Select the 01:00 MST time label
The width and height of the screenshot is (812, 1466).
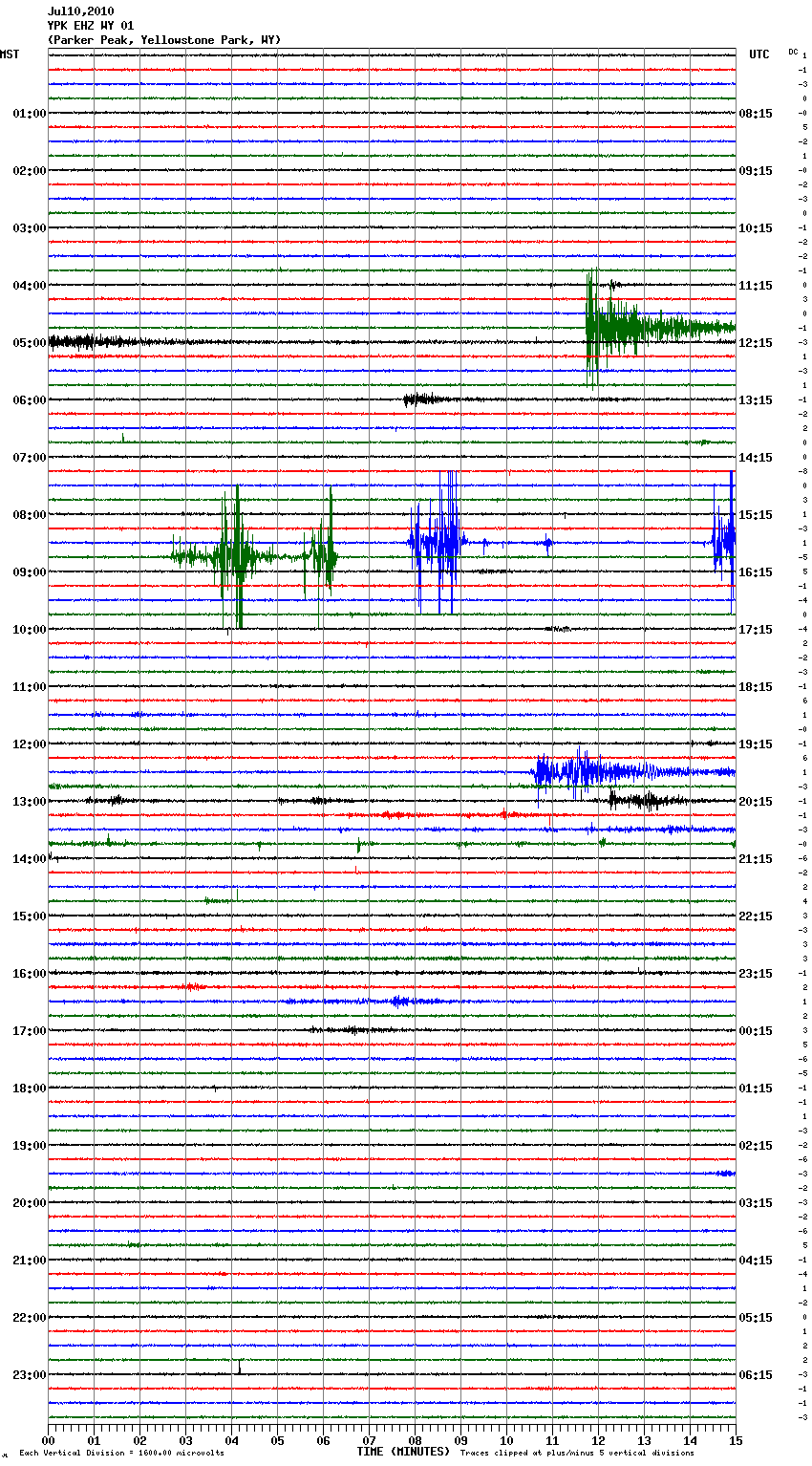(x=29, y=114)
